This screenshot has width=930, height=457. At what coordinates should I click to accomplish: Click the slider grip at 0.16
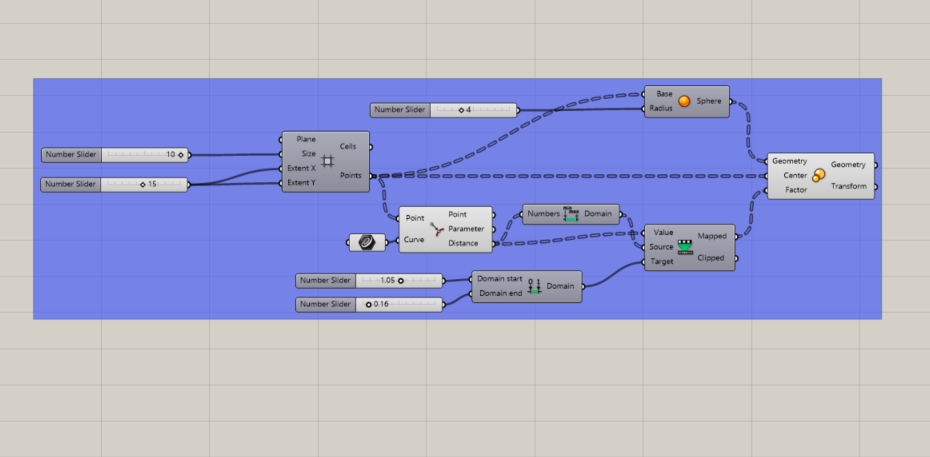coord(368,305)
